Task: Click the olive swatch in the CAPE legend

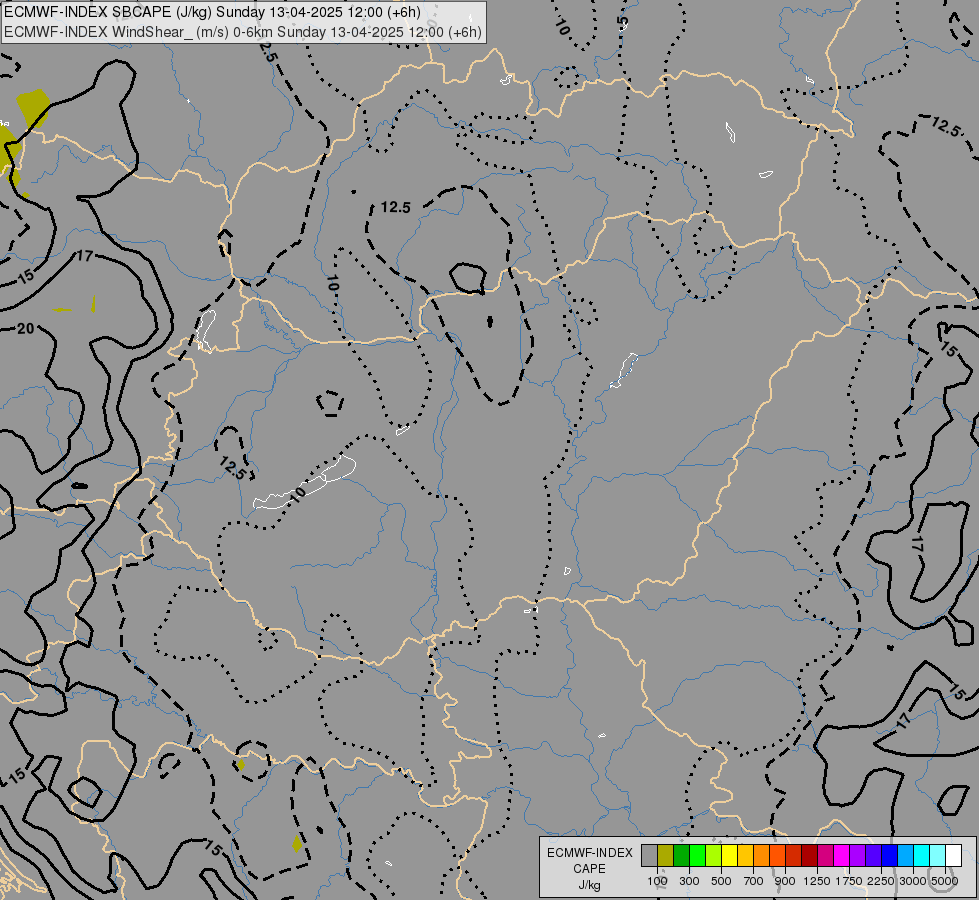Action: pyautogui.click(x=666, y=856)
